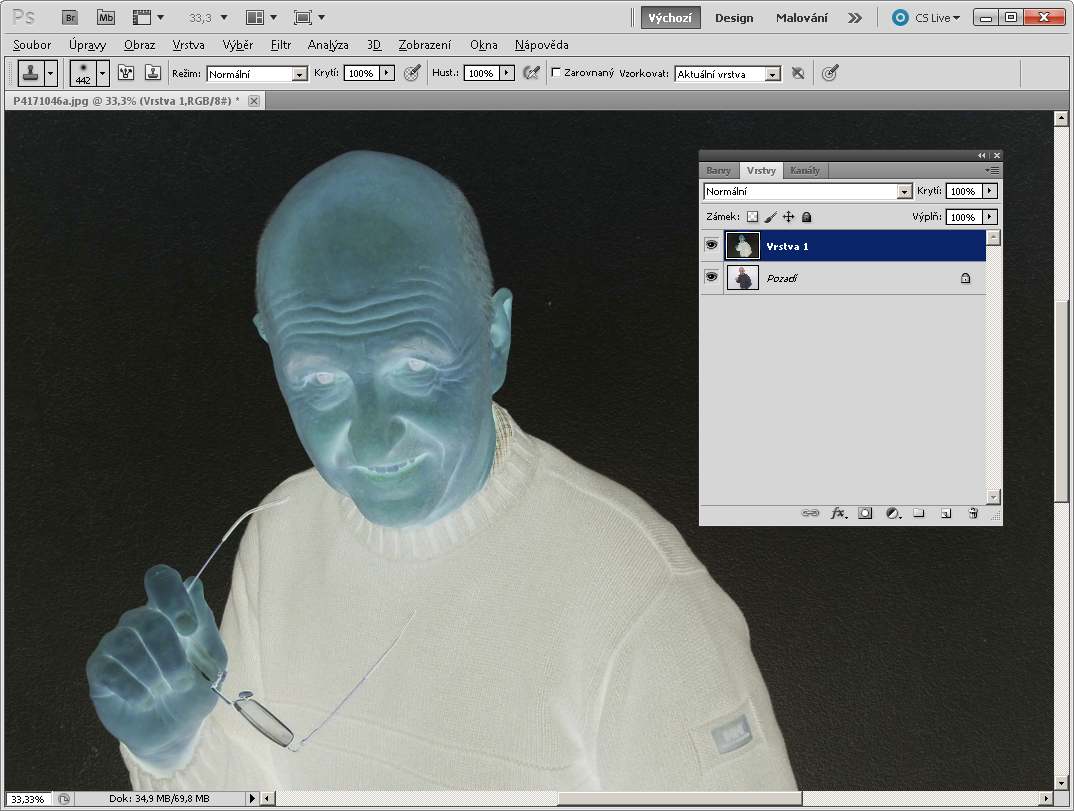Image resolution: width=1074 pixels, height=811 pixels.
Task: Switch to the Kanály tab
Action: coord(804,170)
